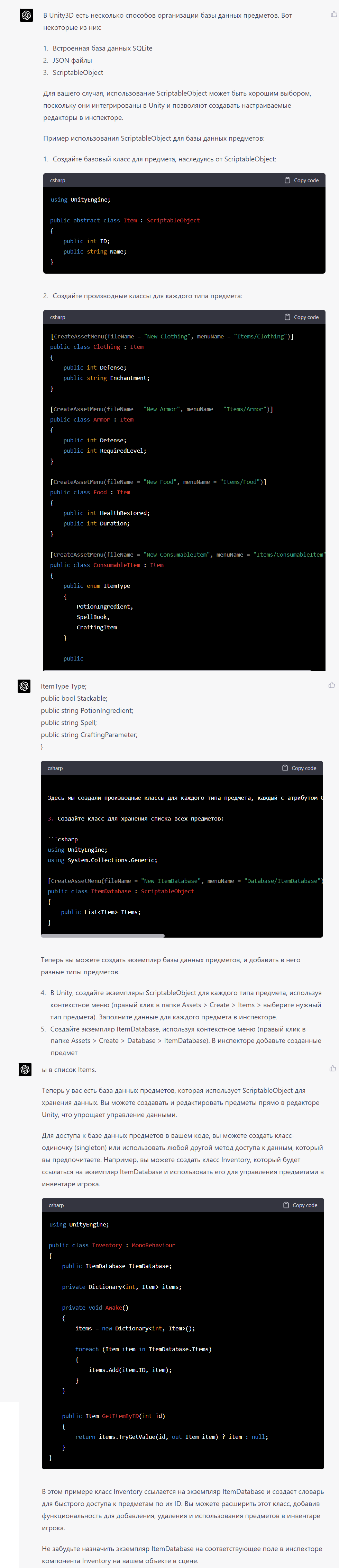Click code line 'items.Add(item.ID, item);'
This screenshot has width=339, height=1568.
point(130,1370)
